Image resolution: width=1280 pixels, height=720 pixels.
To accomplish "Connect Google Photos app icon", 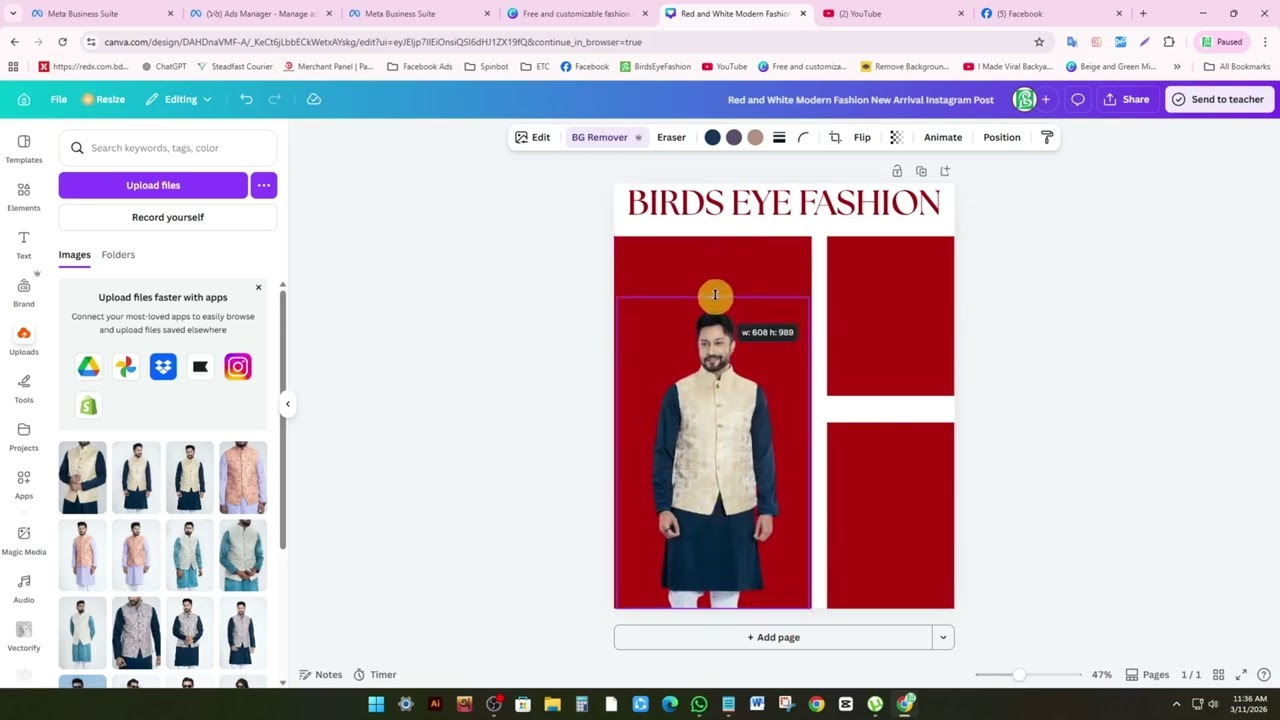I will pos(126,367).
